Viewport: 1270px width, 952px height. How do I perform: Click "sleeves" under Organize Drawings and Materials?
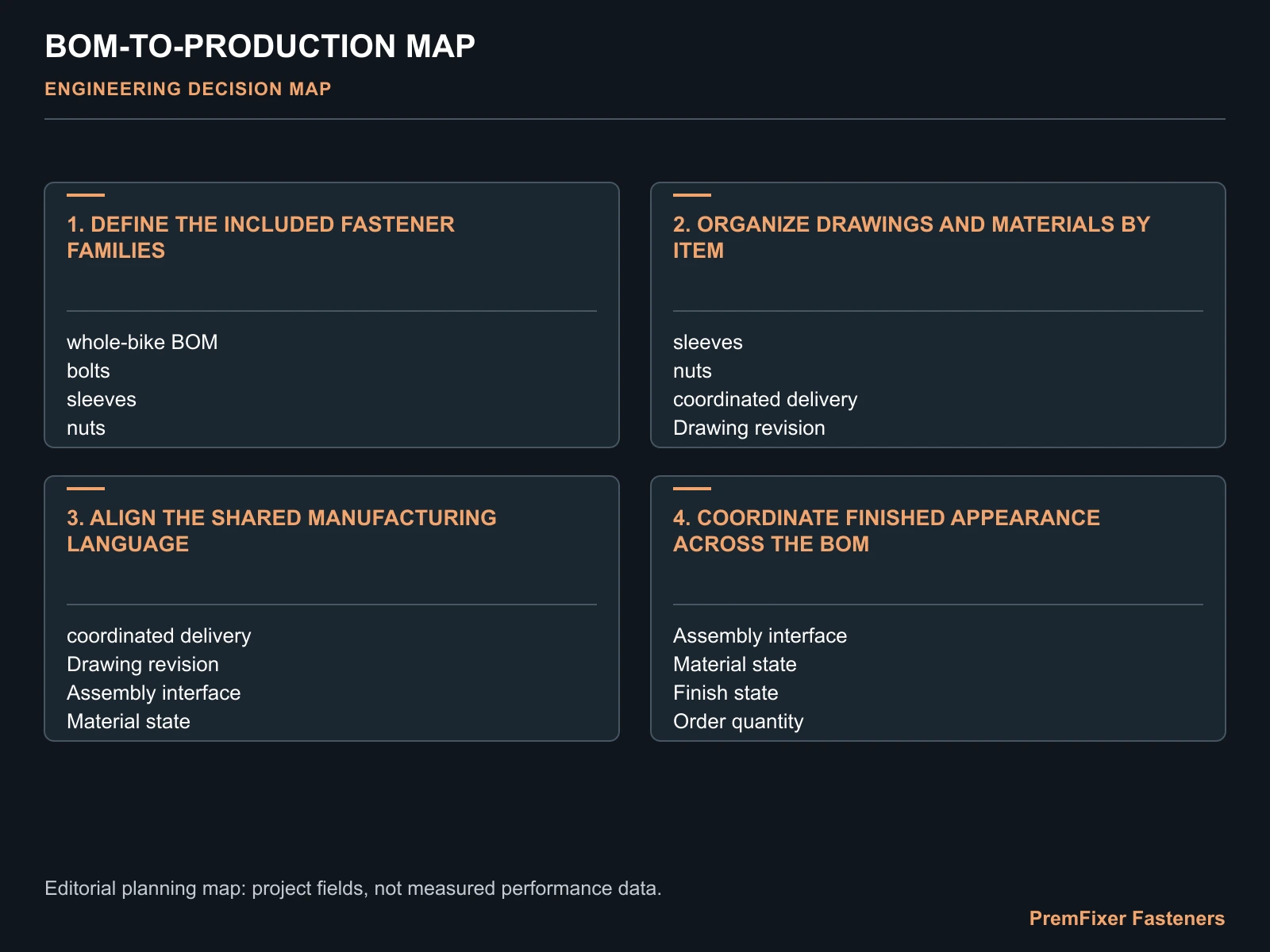tap(708, 342)
